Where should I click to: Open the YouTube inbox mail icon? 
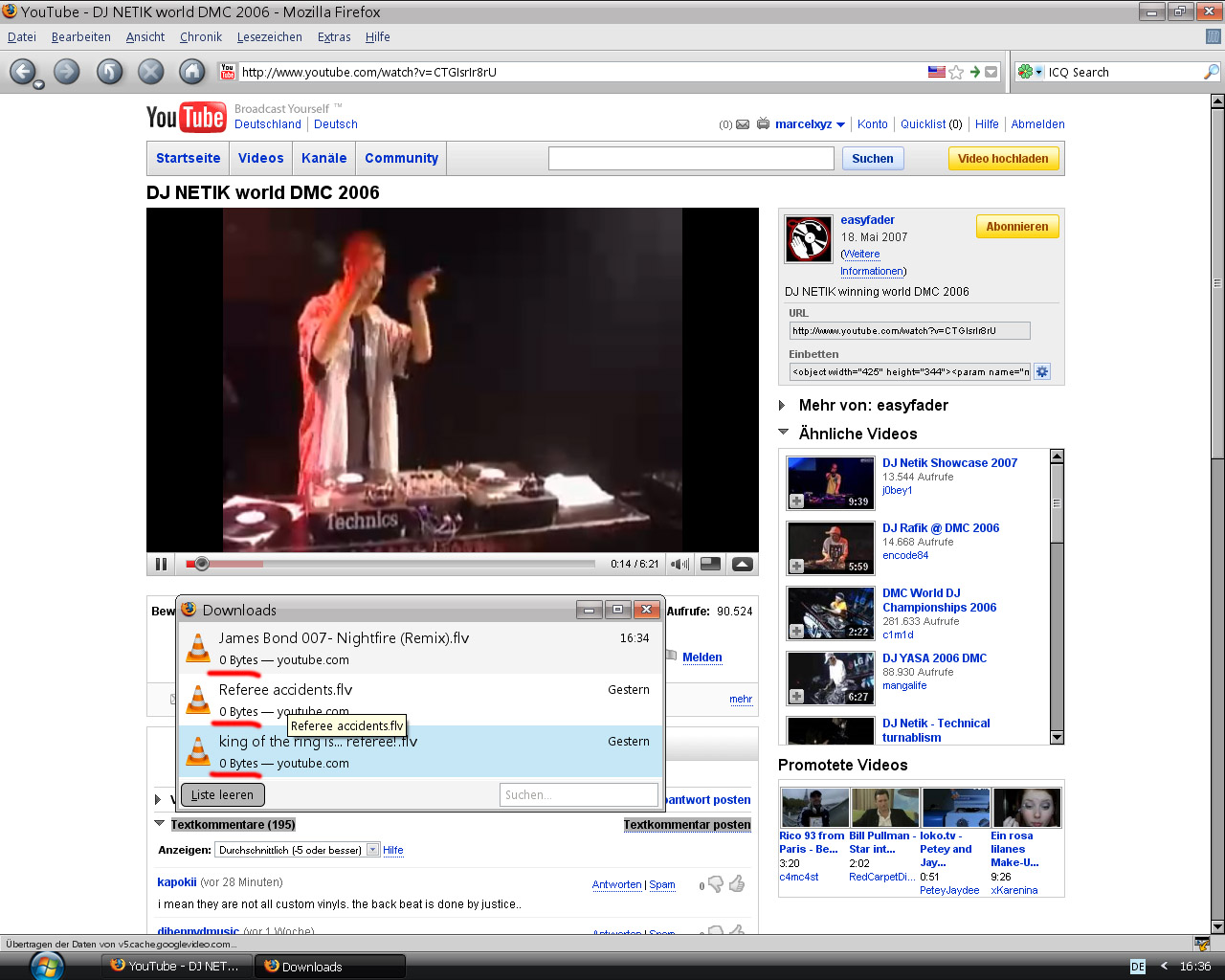pos(742,124)
